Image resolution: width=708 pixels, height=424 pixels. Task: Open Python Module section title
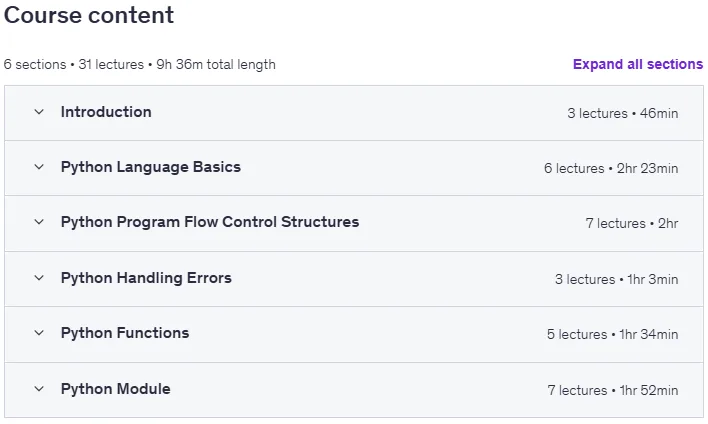pos(116,389)
